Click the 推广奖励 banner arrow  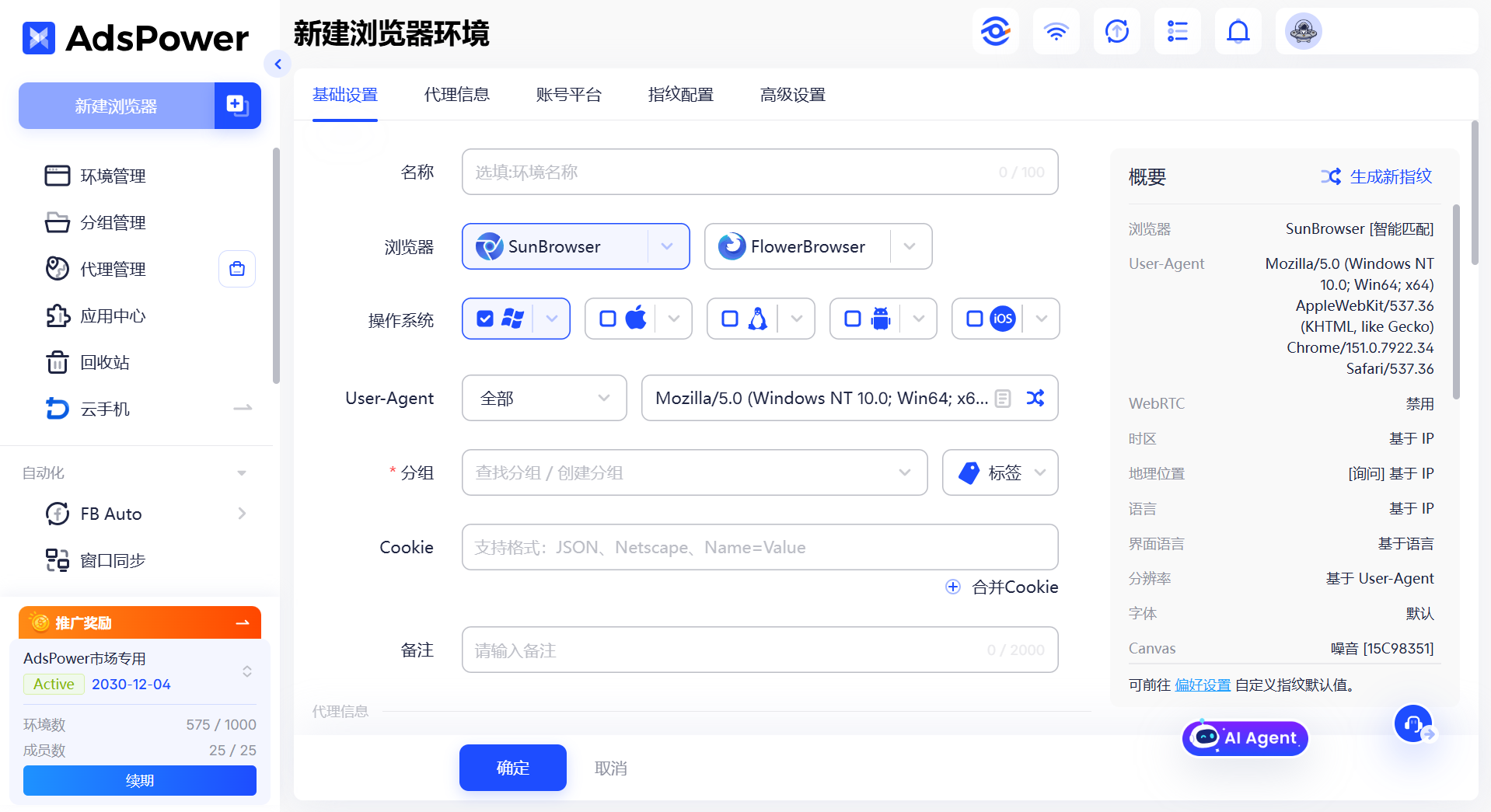click(x=243, y=622)
